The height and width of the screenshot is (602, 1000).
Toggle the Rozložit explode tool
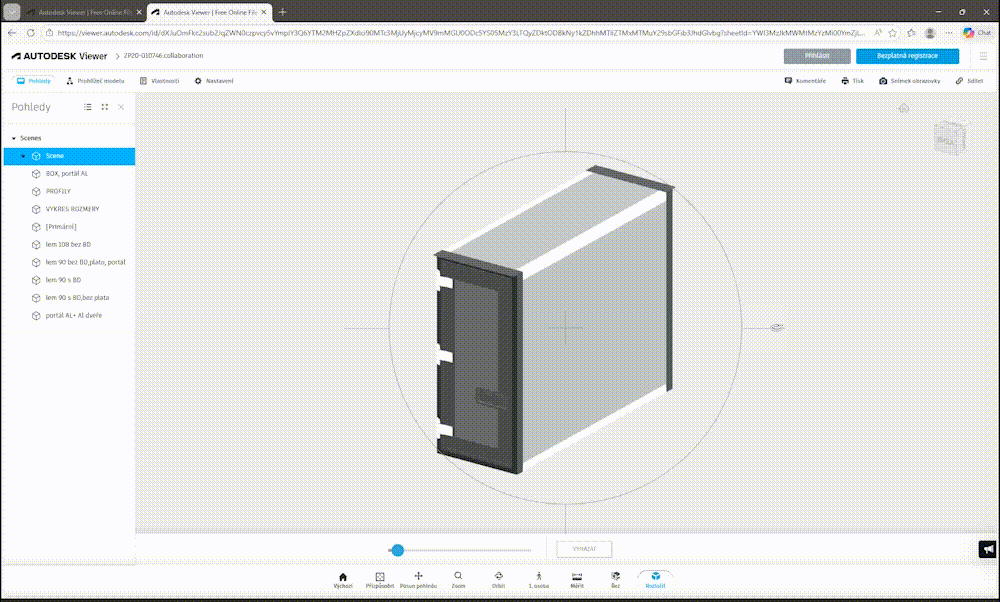click(655, 579)
